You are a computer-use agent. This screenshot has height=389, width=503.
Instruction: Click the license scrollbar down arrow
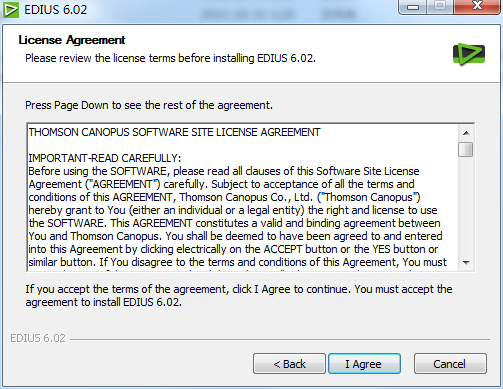click(466, 263)
